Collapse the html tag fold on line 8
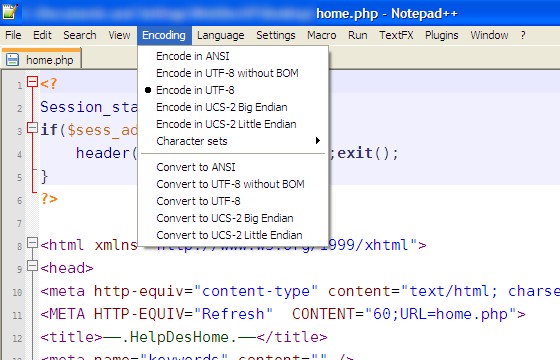Image resolution: width=560 pixels, height=360 pixels. point(32,243)
